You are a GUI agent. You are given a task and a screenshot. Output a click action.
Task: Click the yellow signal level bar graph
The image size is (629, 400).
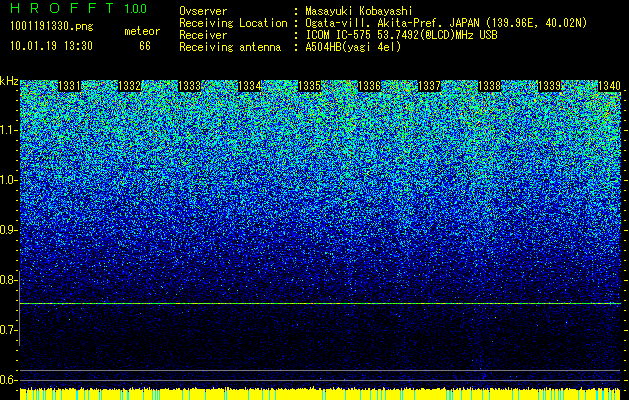coord(320,394)
